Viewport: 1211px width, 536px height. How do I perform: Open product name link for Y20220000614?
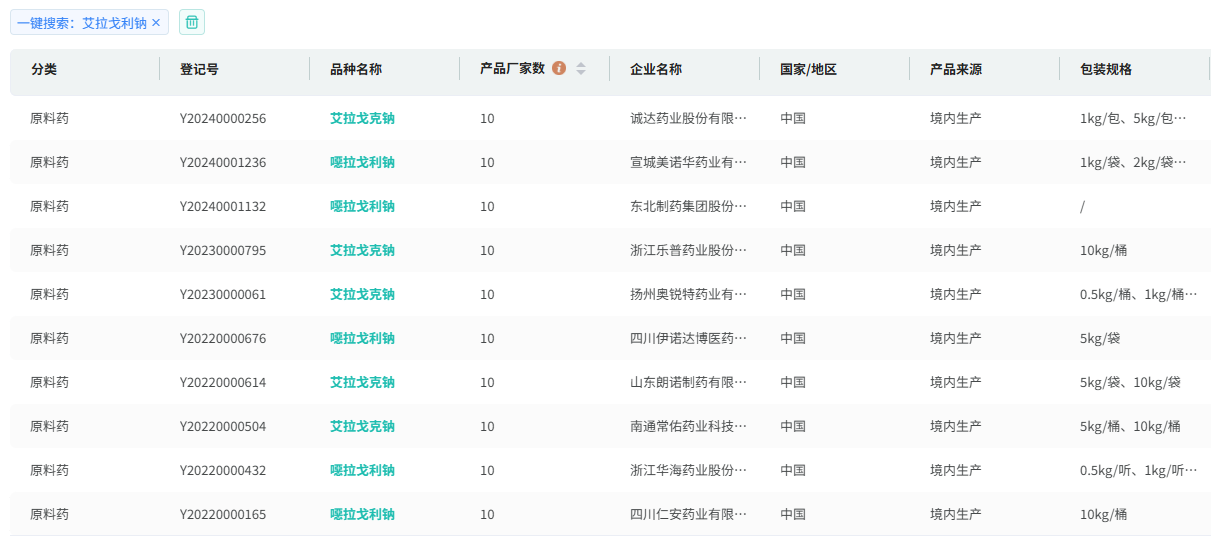[x=362, y=382]
